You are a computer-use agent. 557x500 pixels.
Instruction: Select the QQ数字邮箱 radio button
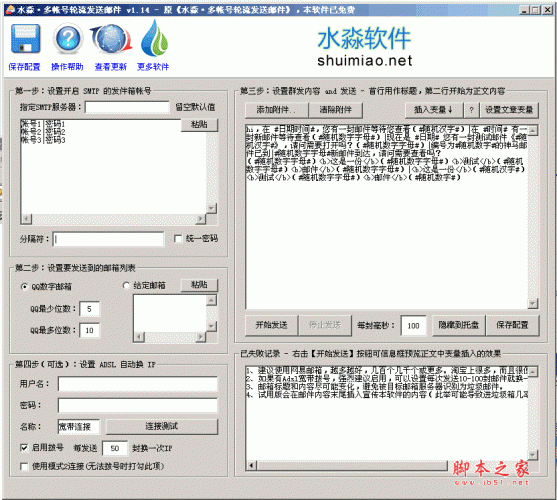point(24,286)
